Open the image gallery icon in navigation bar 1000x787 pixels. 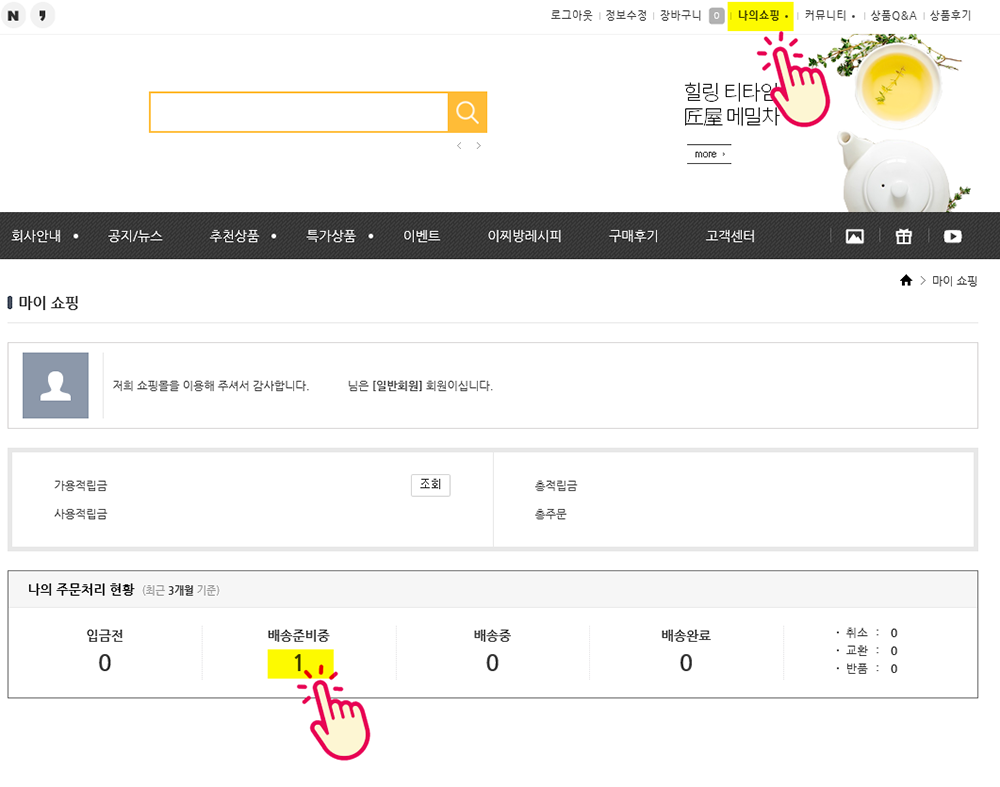click(854, 236)
